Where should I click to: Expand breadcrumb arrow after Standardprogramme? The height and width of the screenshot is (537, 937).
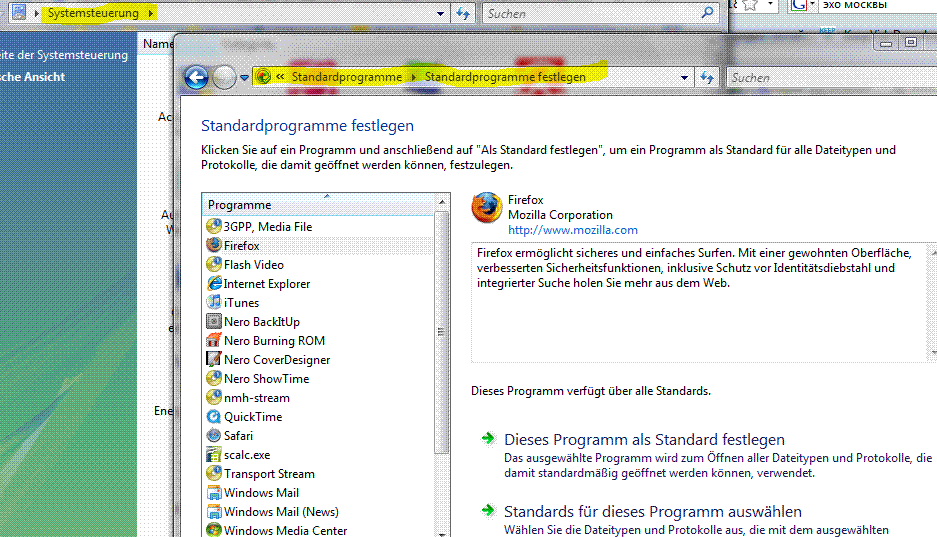pos(414,77)
